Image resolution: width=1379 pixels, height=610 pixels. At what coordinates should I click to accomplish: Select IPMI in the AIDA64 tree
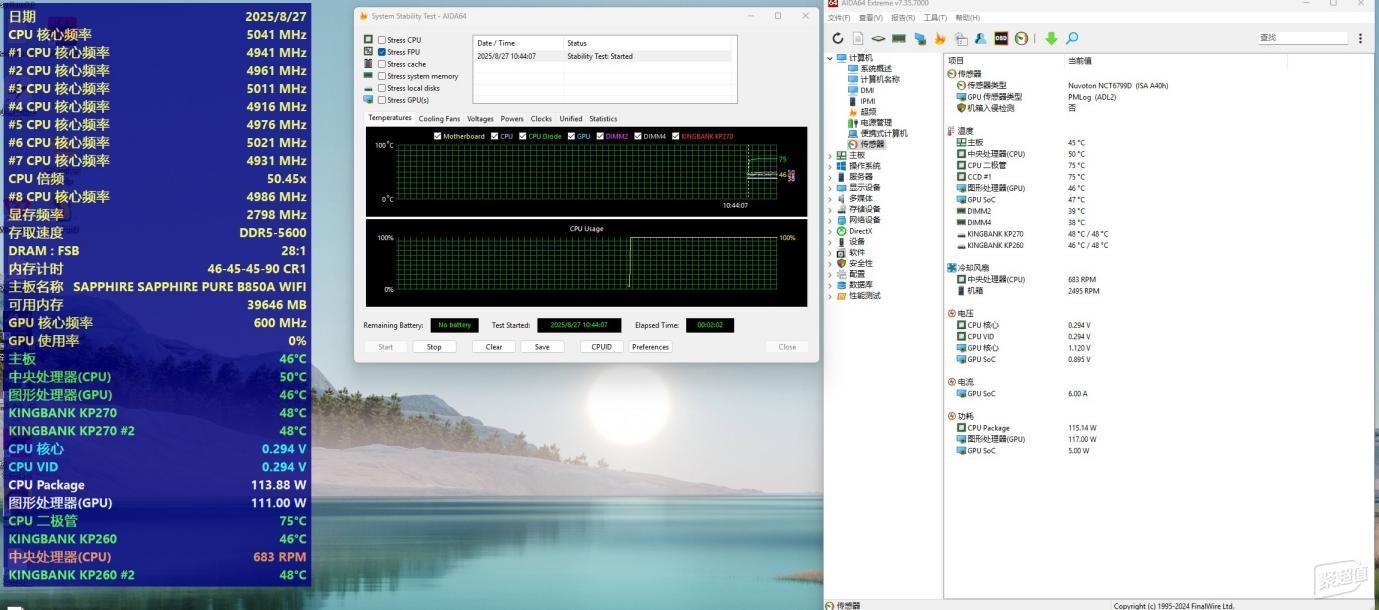coord(861,101)
